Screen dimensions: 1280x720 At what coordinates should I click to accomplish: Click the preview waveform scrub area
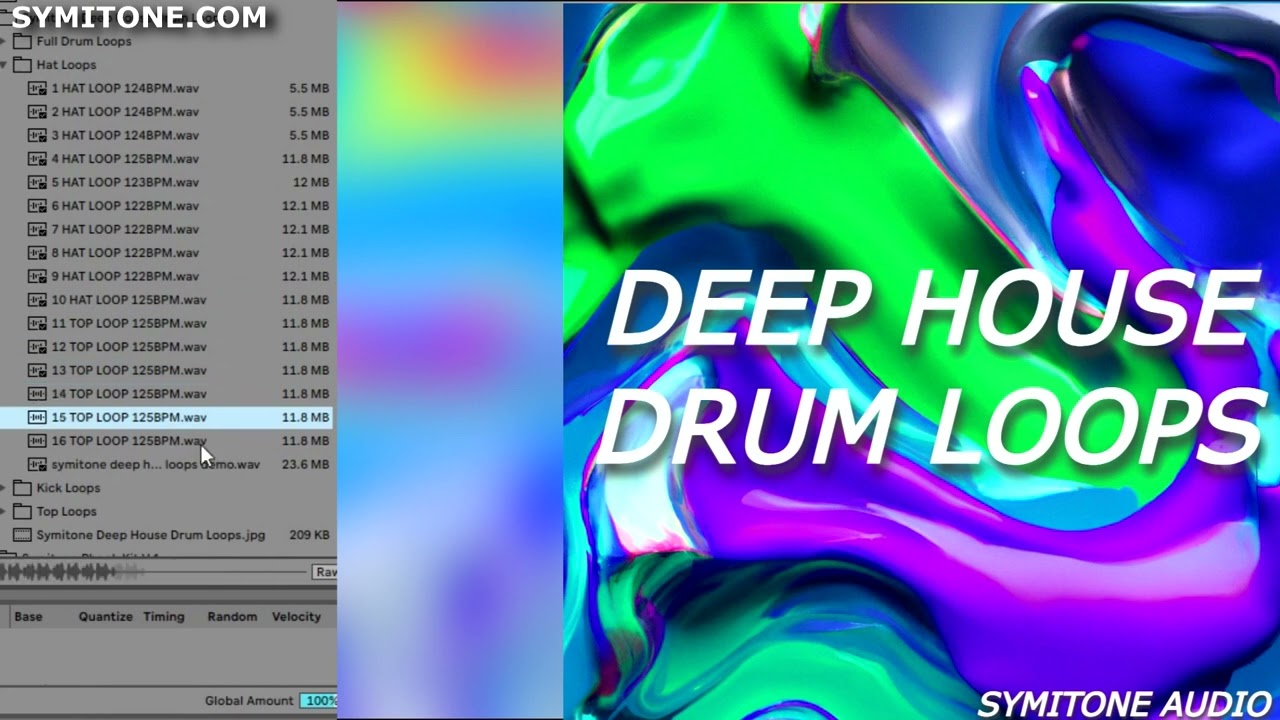click(x=154, y=572)
